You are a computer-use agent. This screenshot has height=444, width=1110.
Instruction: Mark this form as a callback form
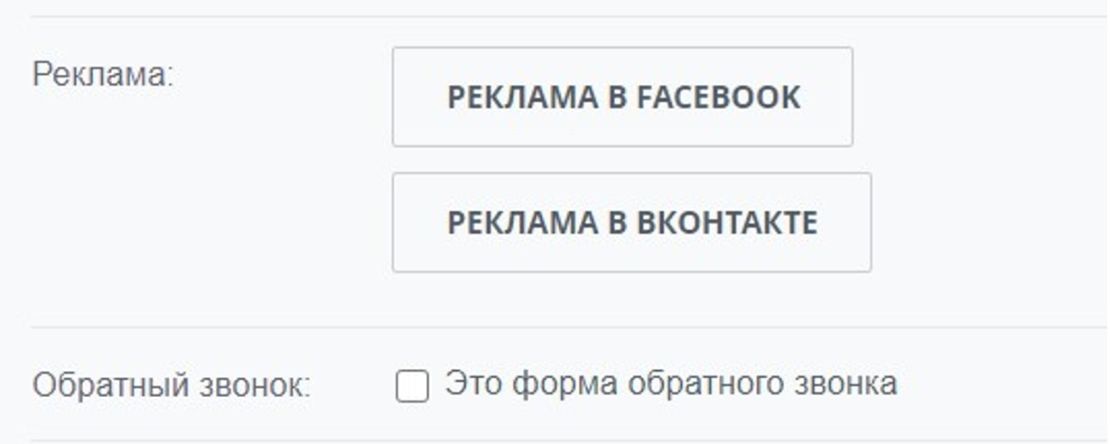pyautogui.click(x=412, y=386)
